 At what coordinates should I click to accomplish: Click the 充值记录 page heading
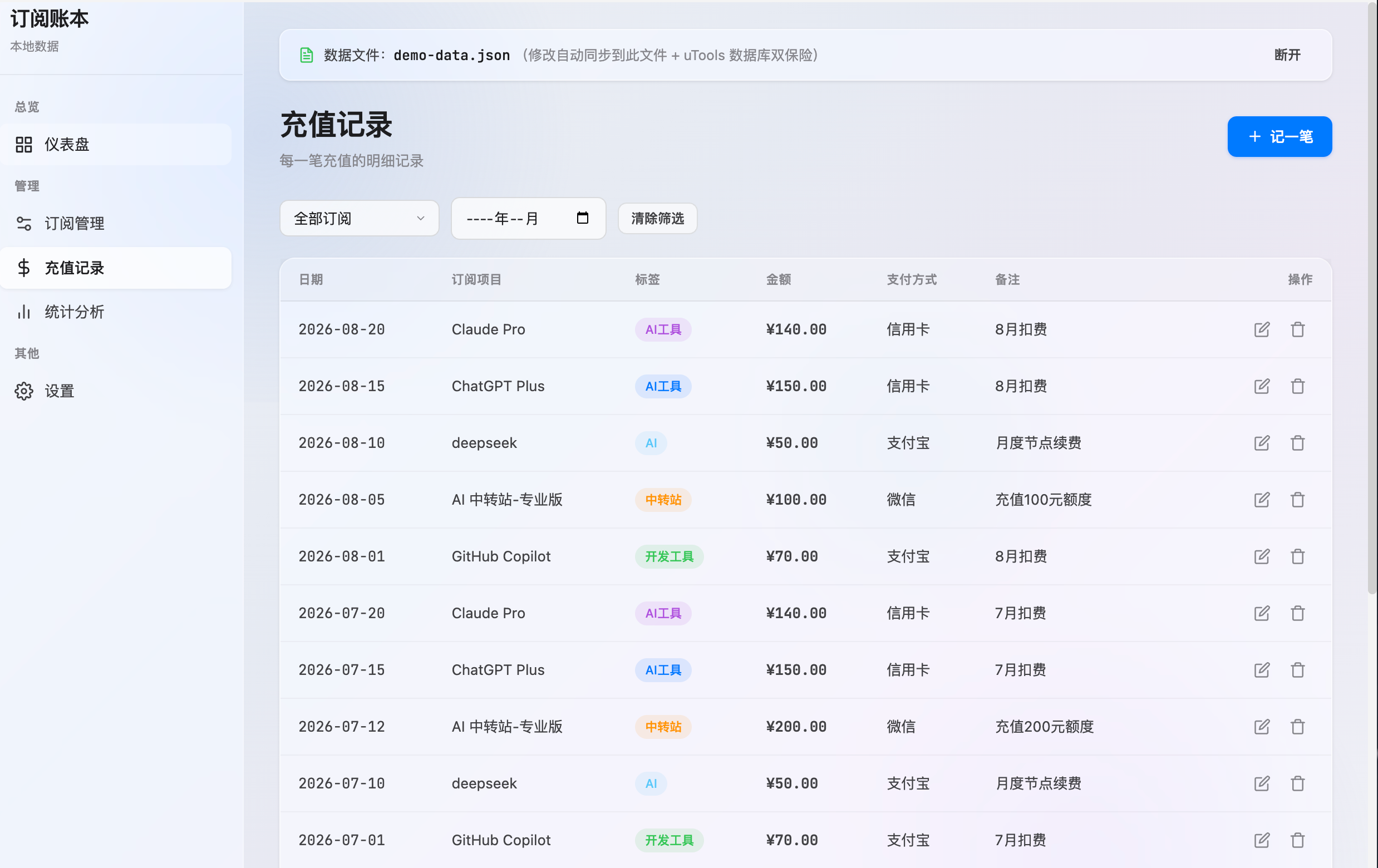(336, 124)
